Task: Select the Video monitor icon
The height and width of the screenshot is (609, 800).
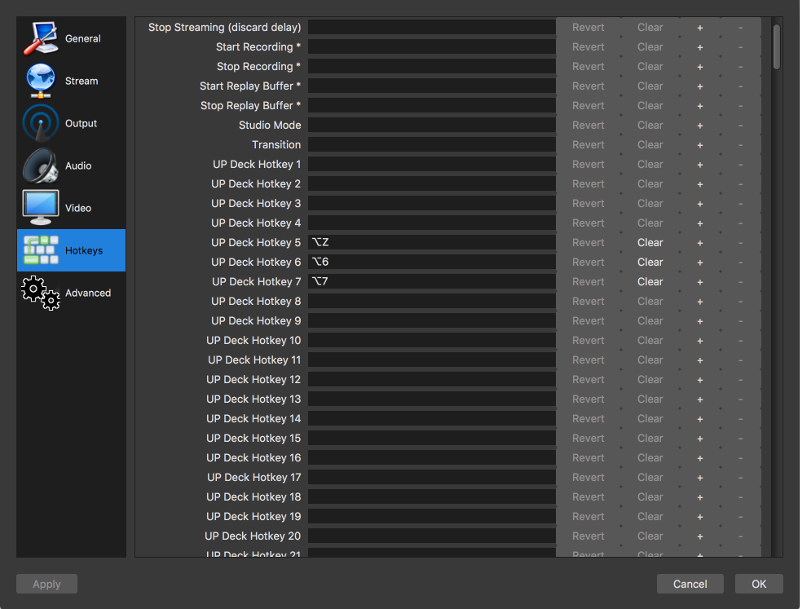Action: [41, 208]
